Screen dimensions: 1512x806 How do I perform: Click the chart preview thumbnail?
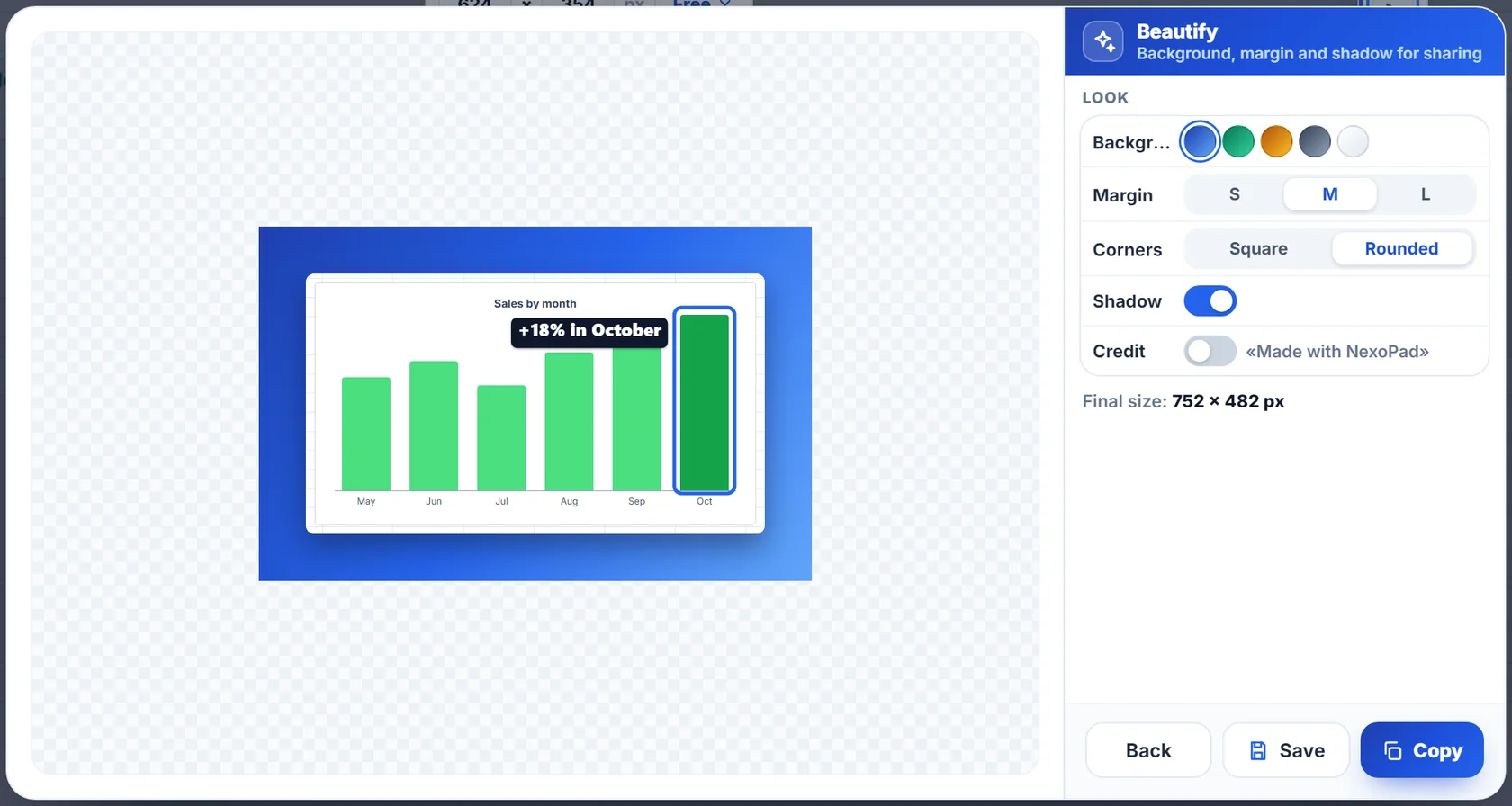click(x=535, y=404)
